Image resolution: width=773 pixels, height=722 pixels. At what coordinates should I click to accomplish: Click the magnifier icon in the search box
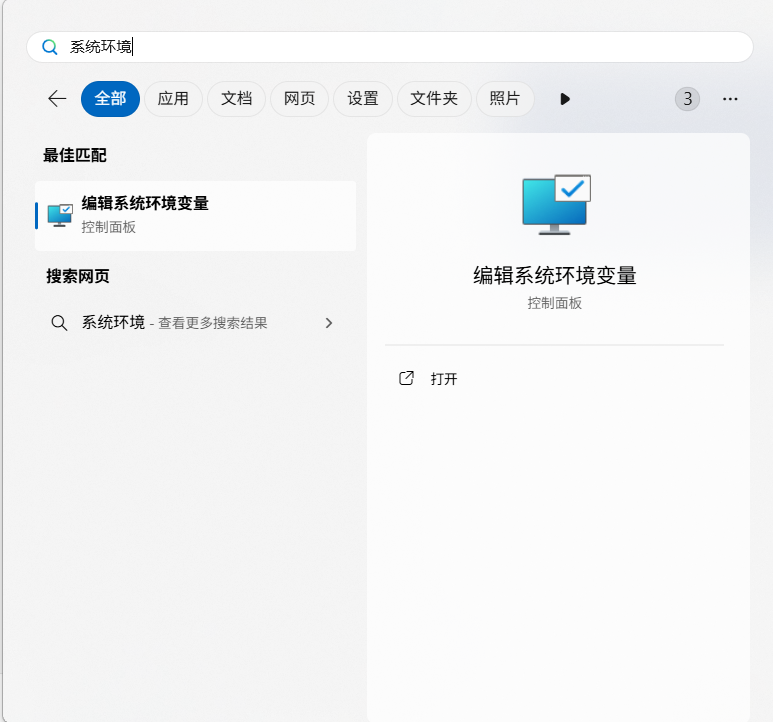pos(49,47)
